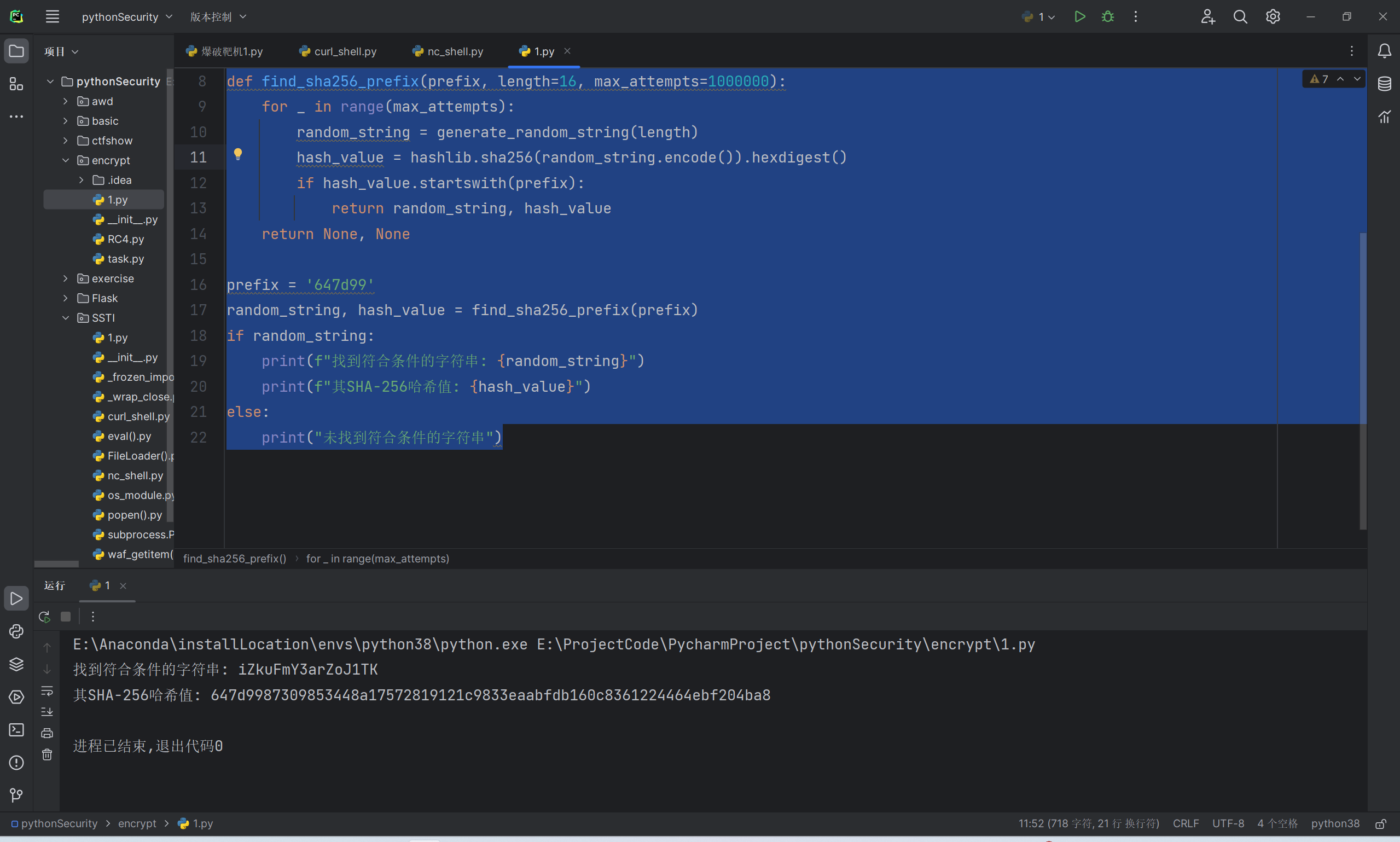
Task: Open the Database tool window
Action: 1384,84
